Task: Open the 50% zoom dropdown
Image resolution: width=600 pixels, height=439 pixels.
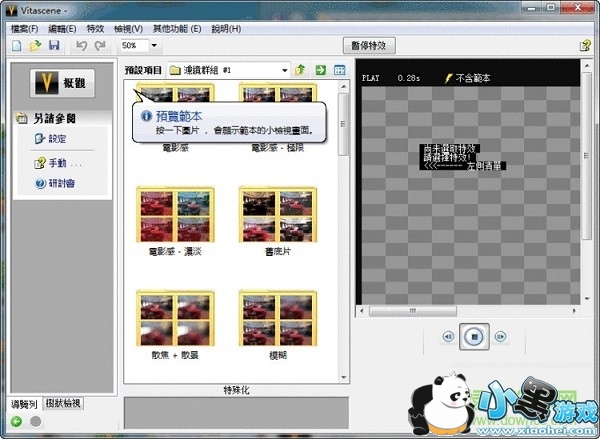Action: [155, 46]
